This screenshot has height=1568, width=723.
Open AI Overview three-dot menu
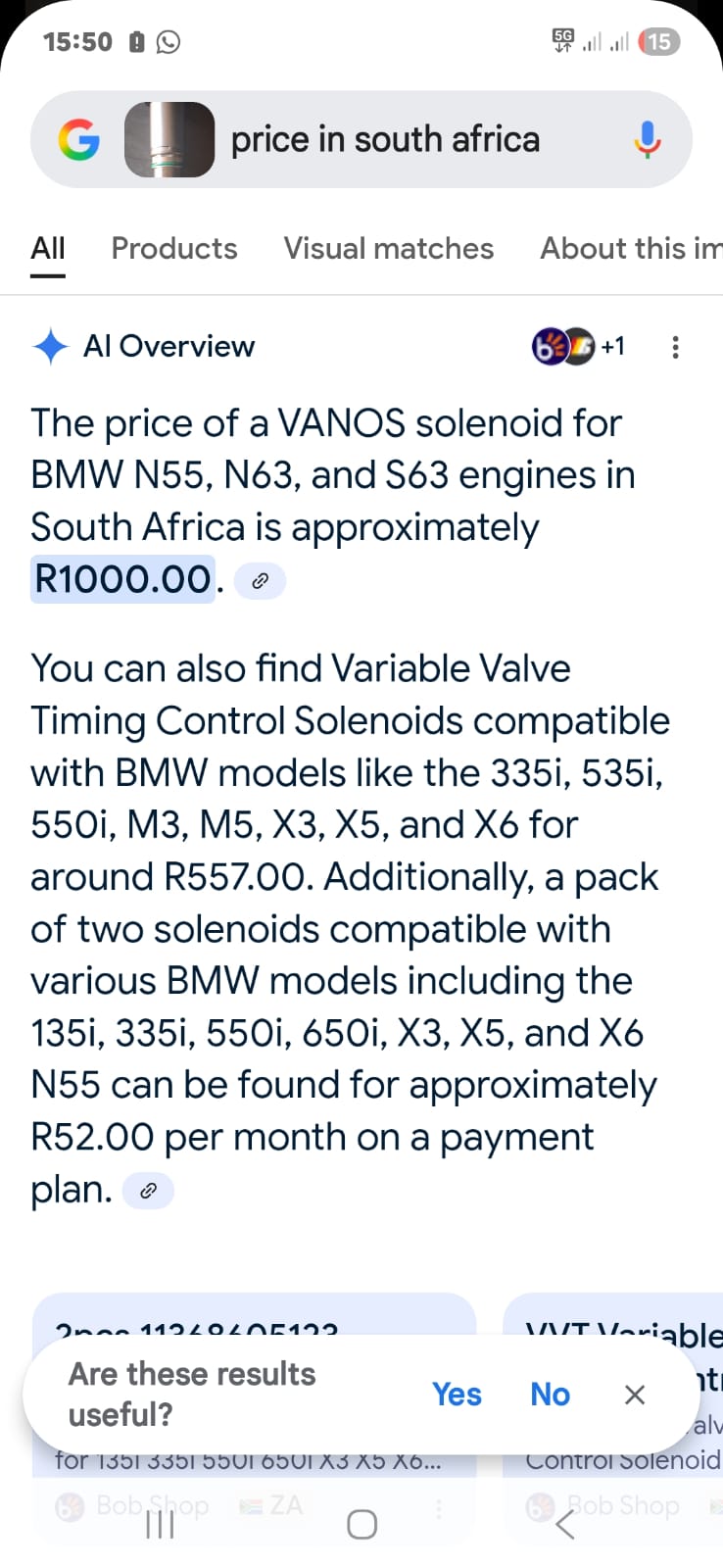(x=675, y=347)
